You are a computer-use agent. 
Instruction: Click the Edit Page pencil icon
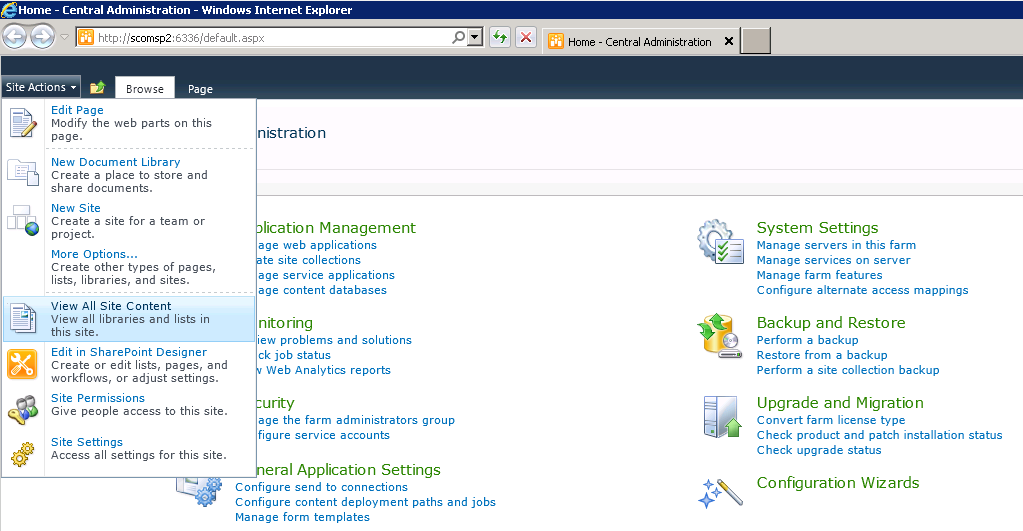pos(23,123)
